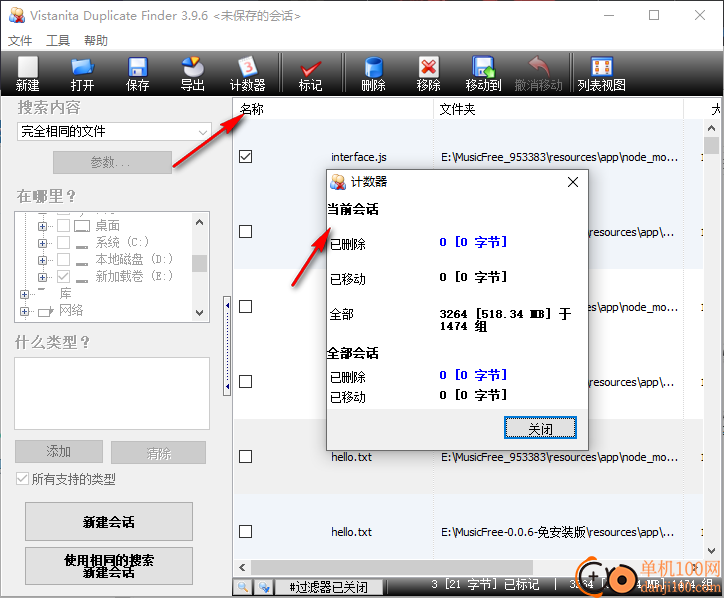This screenshot has width=724, height=598.
Task: Check the 本地磁盘 (D:) drive checkbox
Action: (x=63, y=260)
